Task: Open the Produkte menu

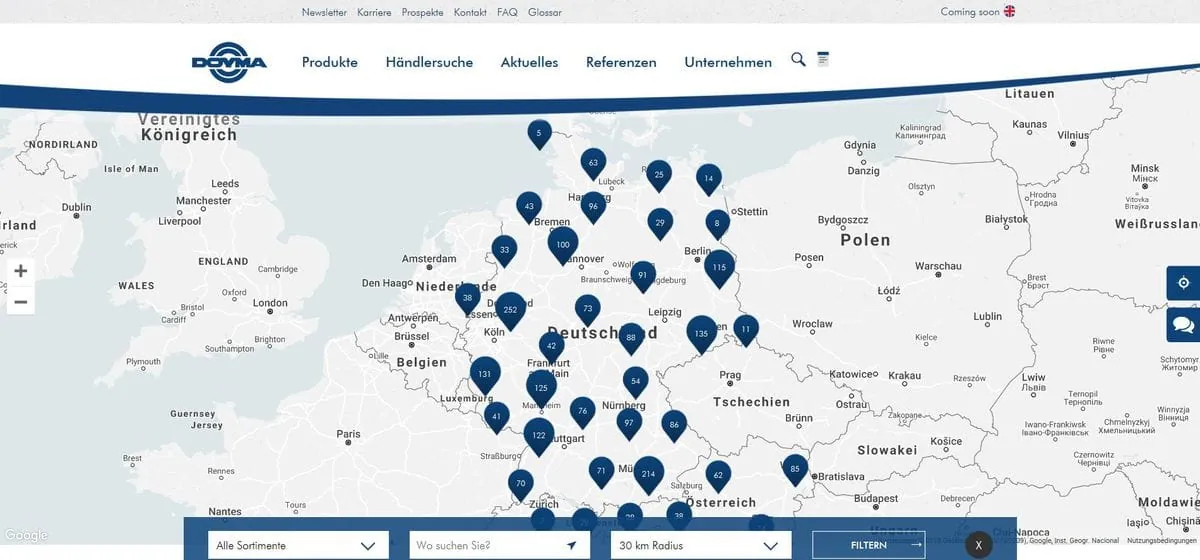Action: coord(330,62)
